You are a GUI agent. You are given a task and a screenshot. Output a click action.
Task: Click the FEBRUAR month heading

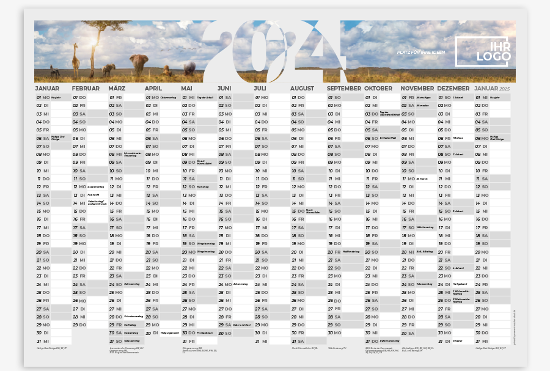[x=86, y=88]
